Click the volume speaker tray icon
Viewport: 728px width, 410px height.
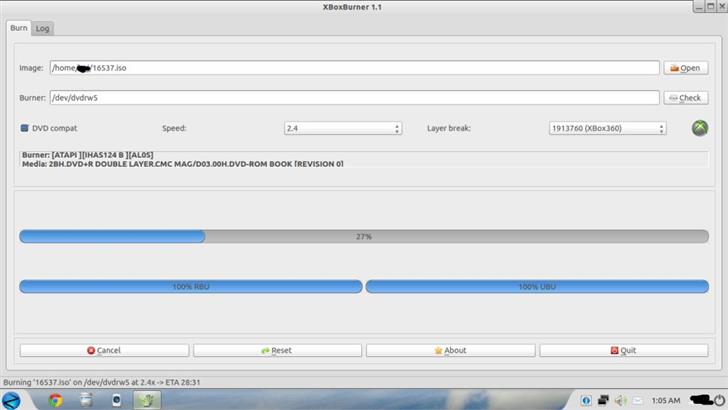tap(620, 400)
